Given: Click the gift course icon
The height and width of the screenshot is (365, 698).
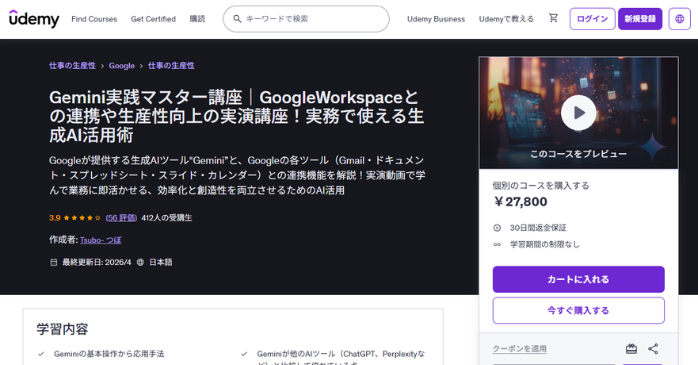Looking at the screenshot, I should 631,349.
